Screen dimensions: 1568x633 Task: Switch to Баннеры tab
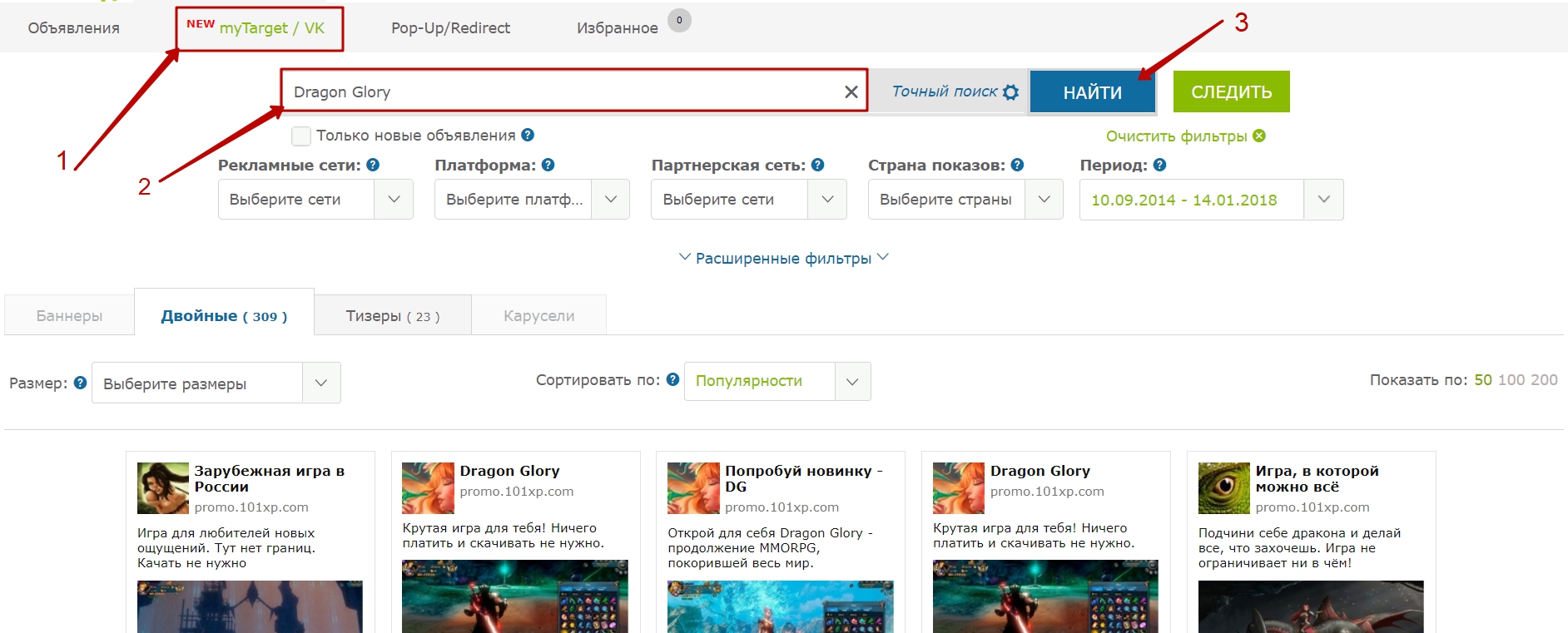click(x=69, y=315)
